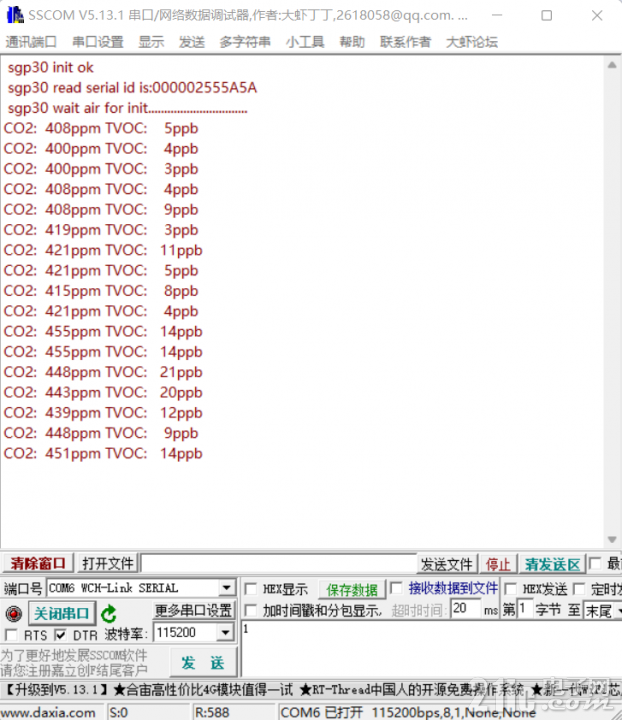Image resolution: width=622 pixels, height=720 pixels.
Task: Click the 第 1 字节 input field
Action: click(x=525, y=609)
